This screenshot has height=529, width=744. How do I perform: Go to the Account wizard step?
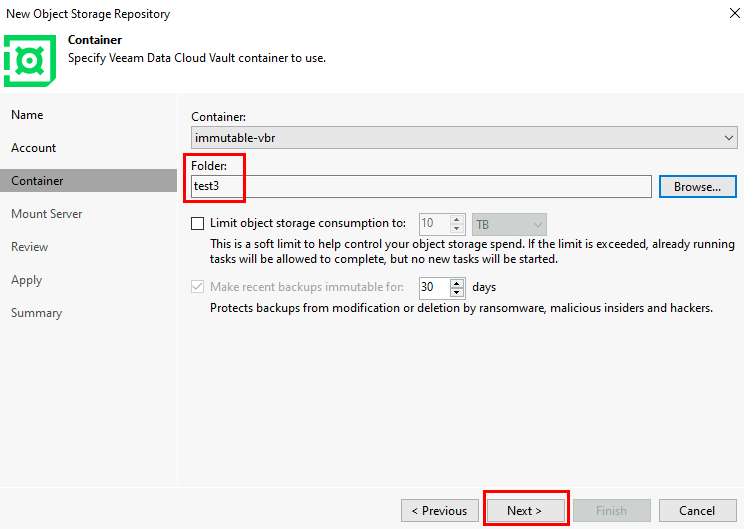click(34, 148)
